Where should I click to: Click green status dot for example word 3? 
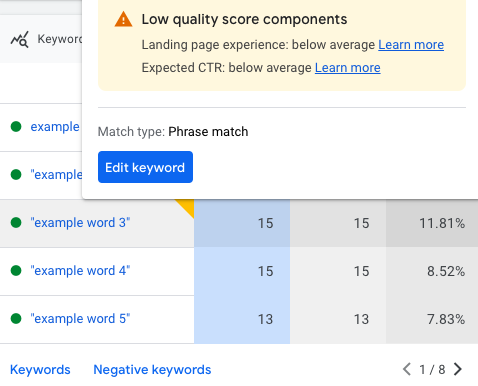(16, 222)
